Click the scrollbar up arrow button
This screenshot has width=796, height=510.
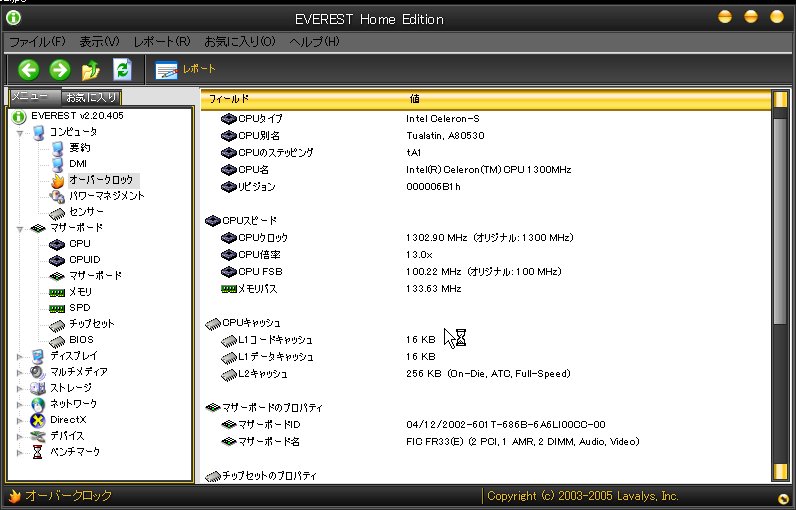click(780, 99)
